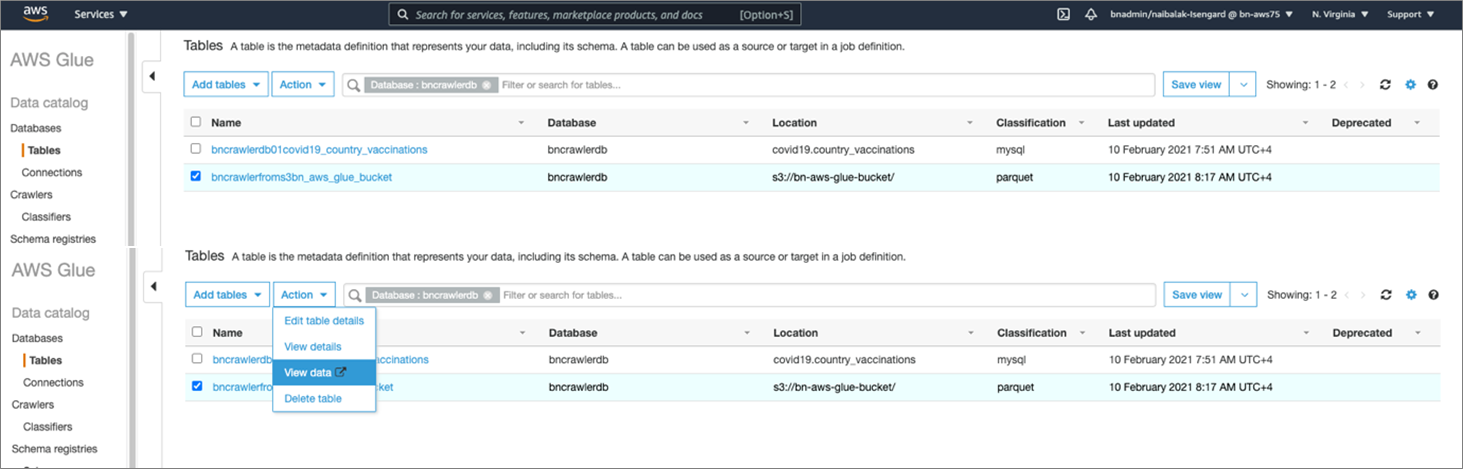This screenshot has height=469, width=1463.
Task: Open Schema registries in the lower sidebar
Action: point(54,448)
